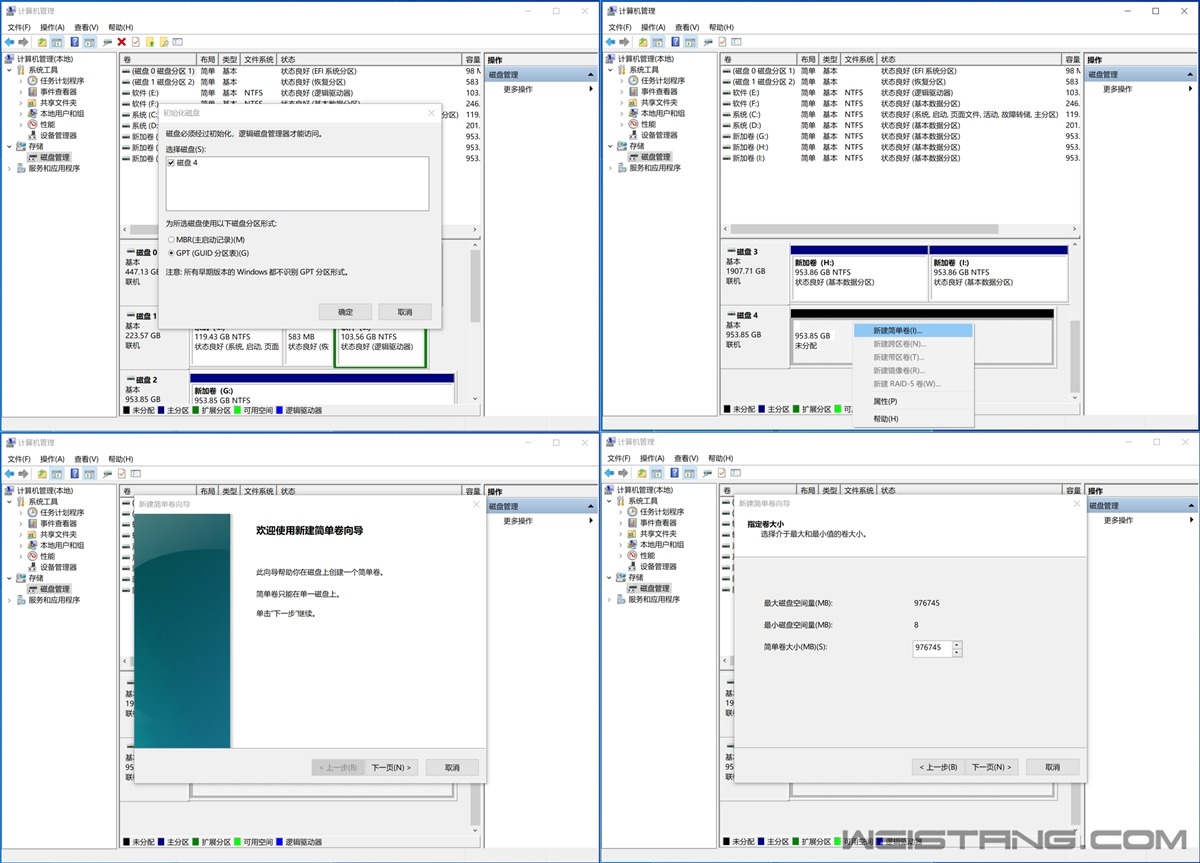The width and height of the screenshot is (1200, 863).
Task: Select 性能 icon in context-menu window tree
Action: [x=633, y=124]
